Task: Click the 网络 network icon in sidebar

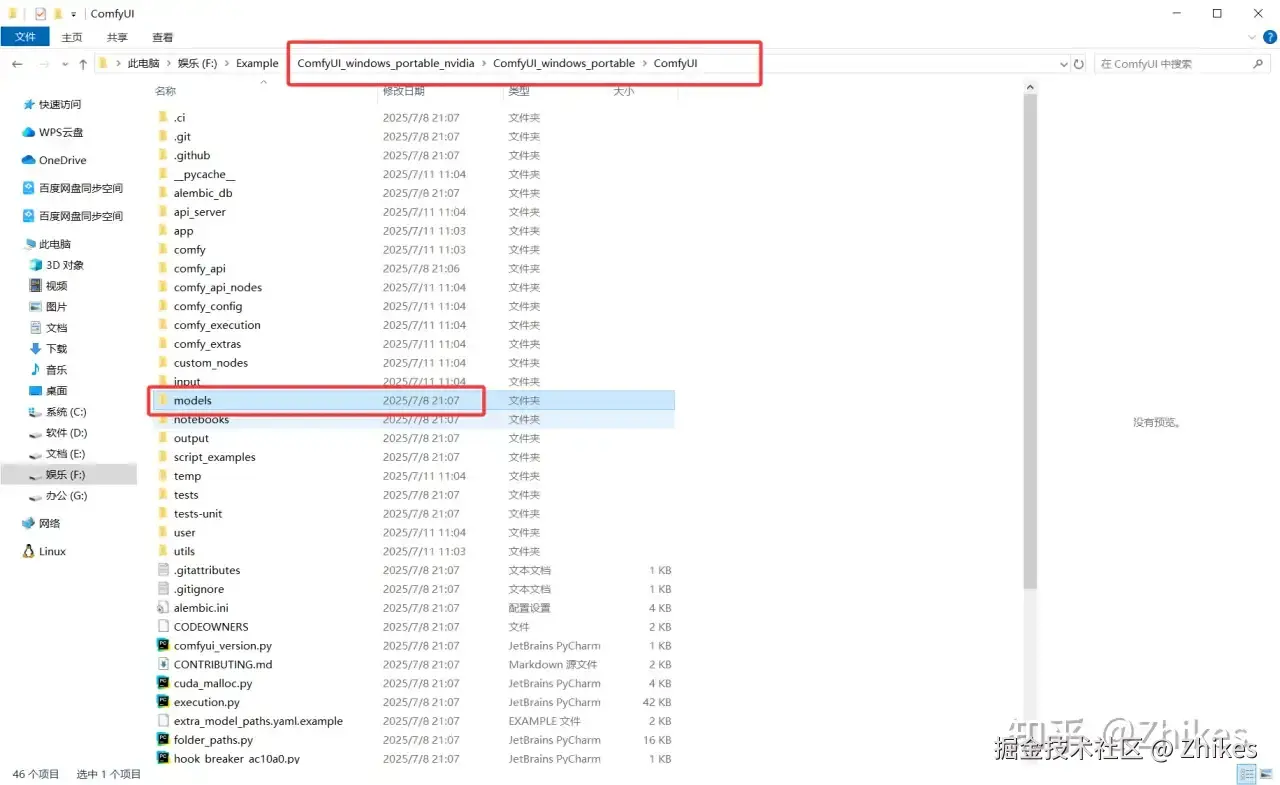Action: point(28,523)
